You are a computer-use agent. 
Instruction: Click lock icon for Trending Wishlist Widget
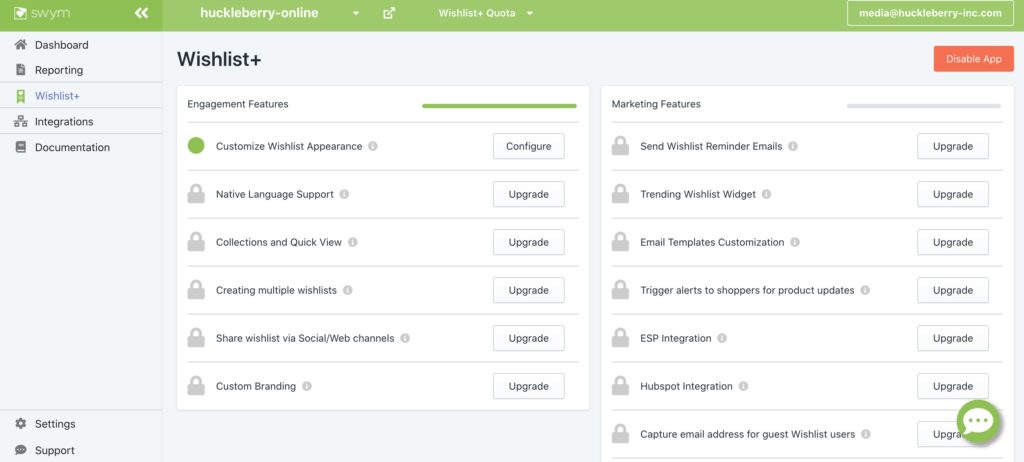tap(620, 193)
